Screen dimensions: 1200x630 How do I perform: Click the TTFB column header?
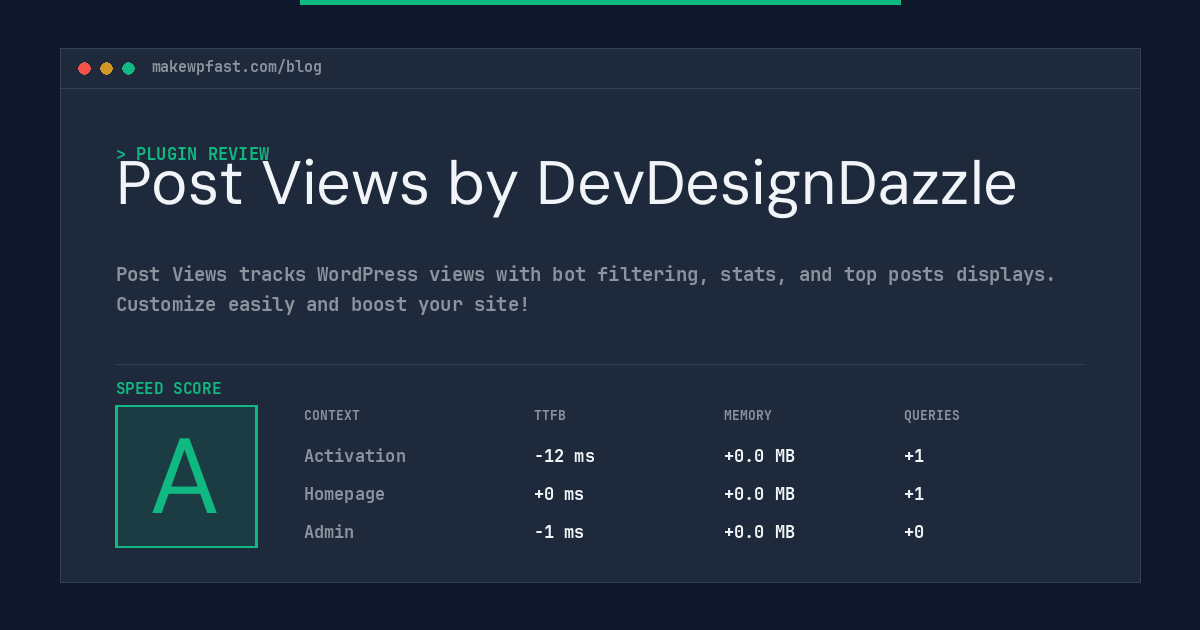pyautogui.click(x=550, y=416)
